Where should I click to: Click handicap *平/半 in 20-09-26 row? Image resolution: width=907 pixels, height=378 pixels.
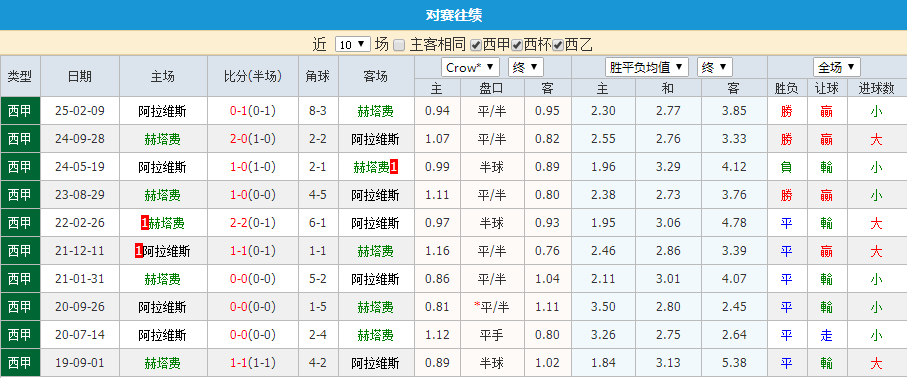pyautogui.click(x=492, y=307)
